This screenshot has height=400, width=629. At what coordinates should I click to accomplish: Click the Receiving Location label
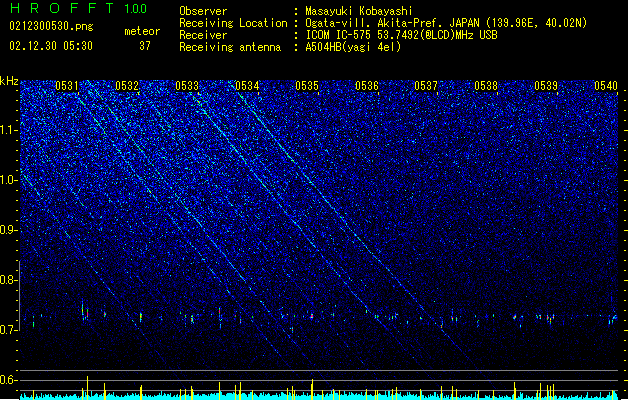point(233,23)
